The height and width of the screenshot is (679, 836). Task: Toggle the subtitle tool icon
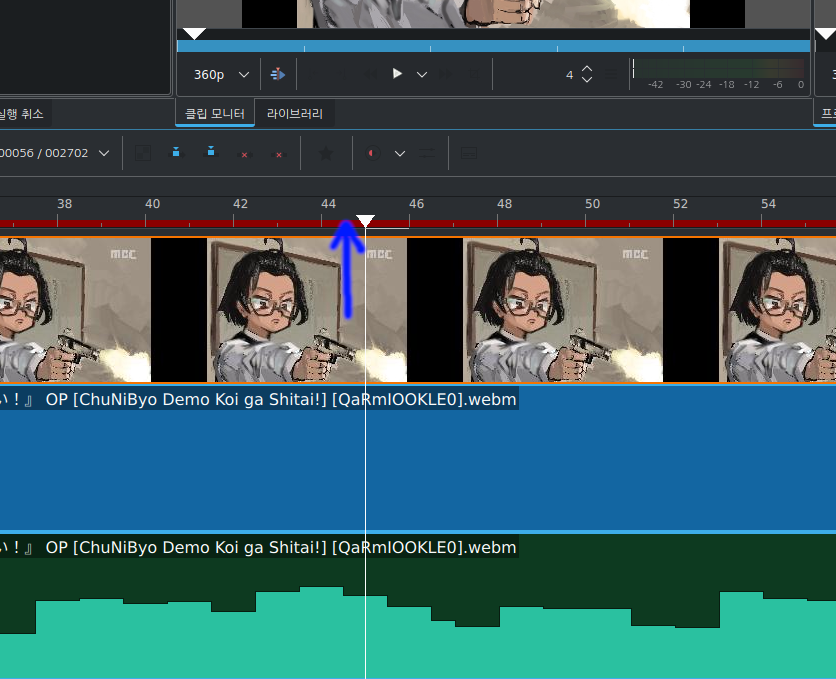click(x=469, y=153)
